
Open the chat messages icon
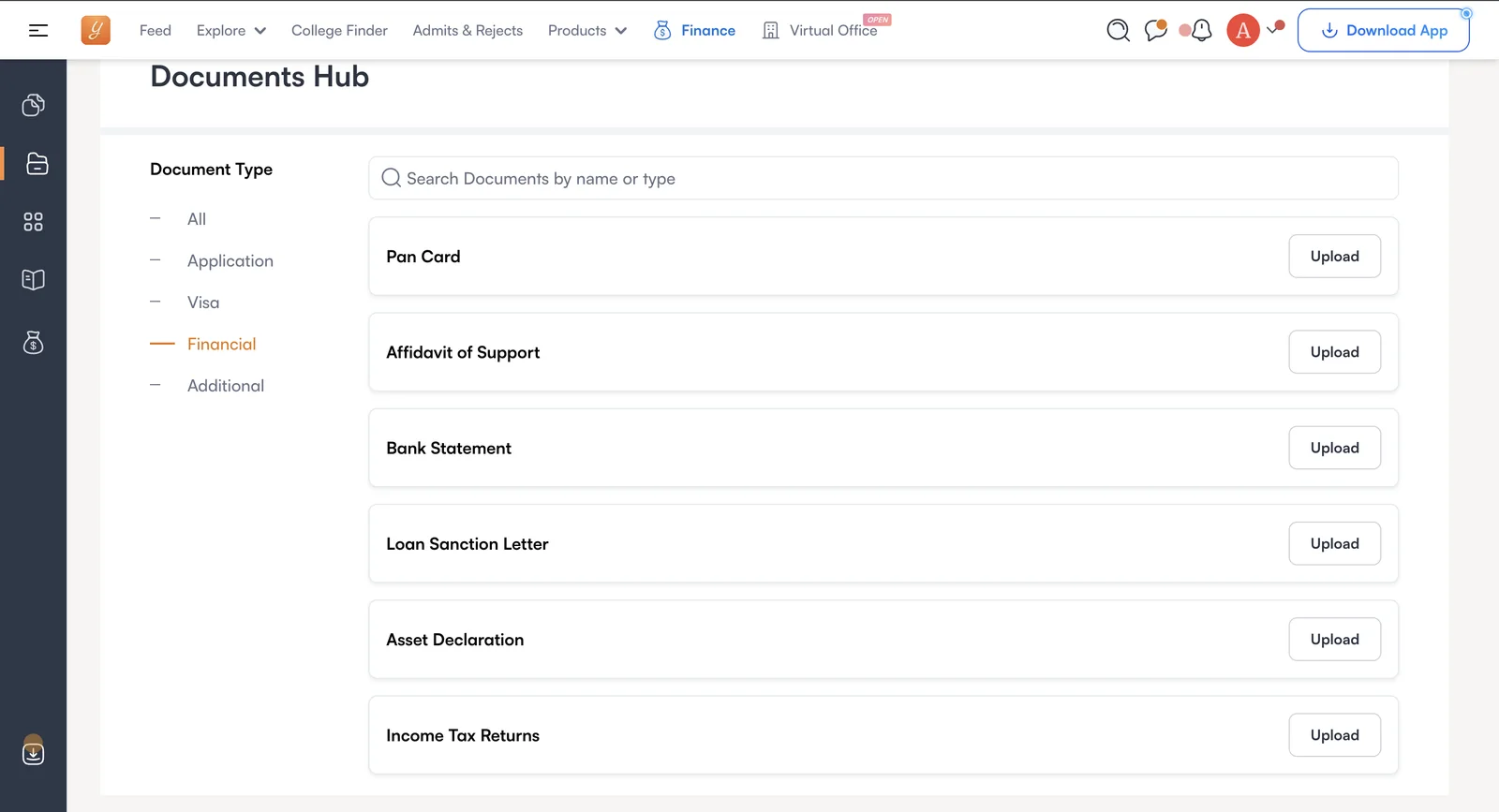(1156, 30)
